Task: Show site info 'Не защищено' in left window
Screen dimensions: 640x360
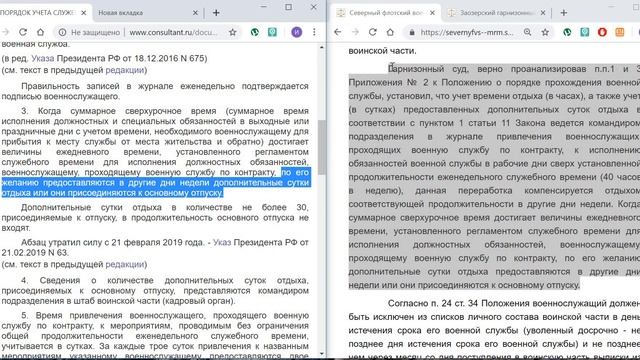Action: tap(89, 32)
